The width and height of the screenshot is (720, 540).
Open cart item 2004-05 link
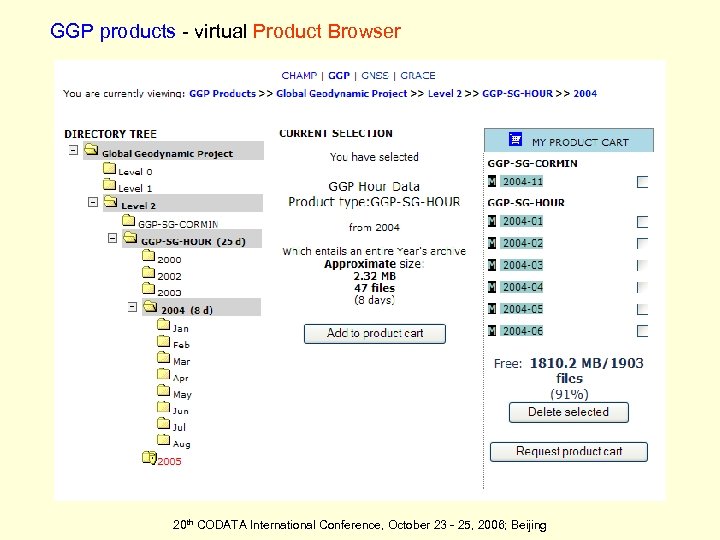pyautogui.click(x=523, y=309)
